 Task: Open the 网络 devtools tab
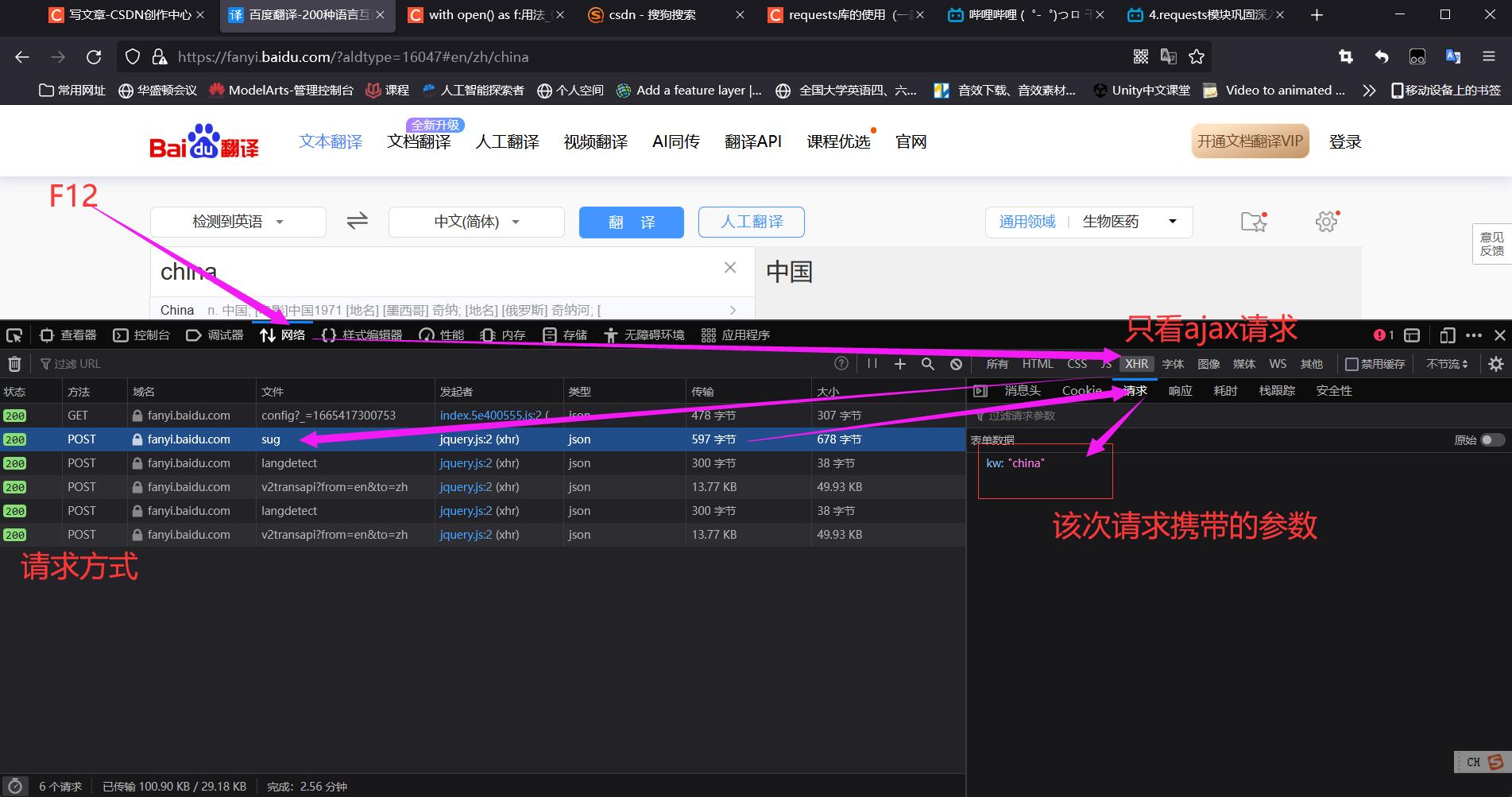coord(283,335)
